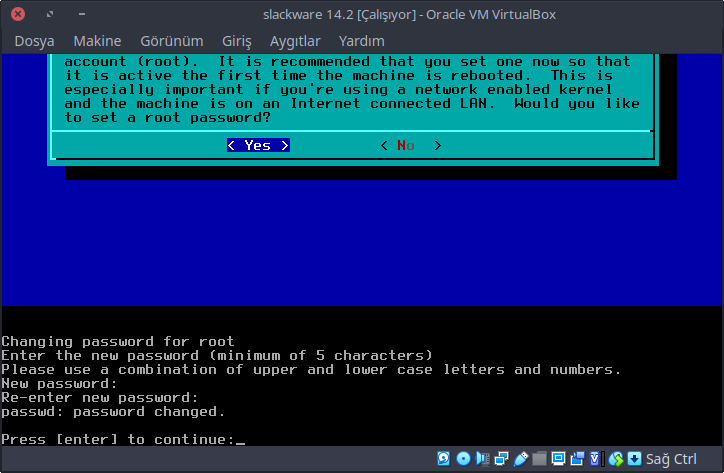
Task: Close the VirtualBox window with red X
Action: [x=18, y=14]
